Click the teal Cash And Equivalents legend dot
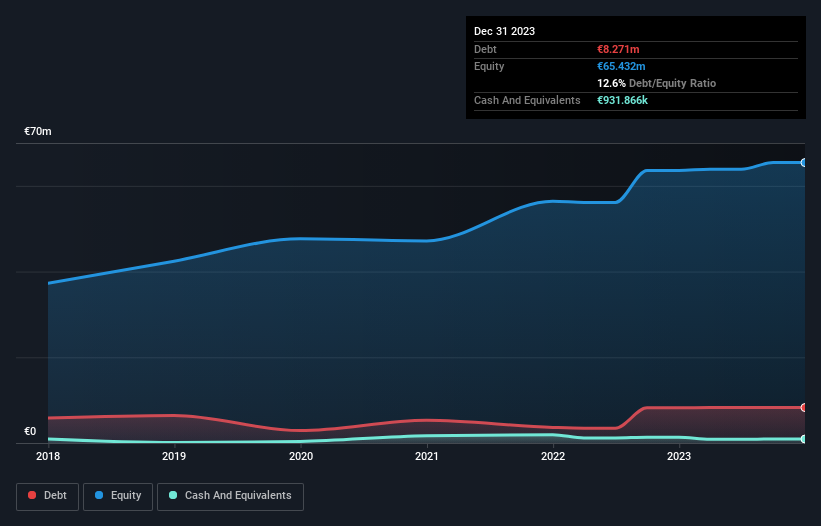 (173, 495)
